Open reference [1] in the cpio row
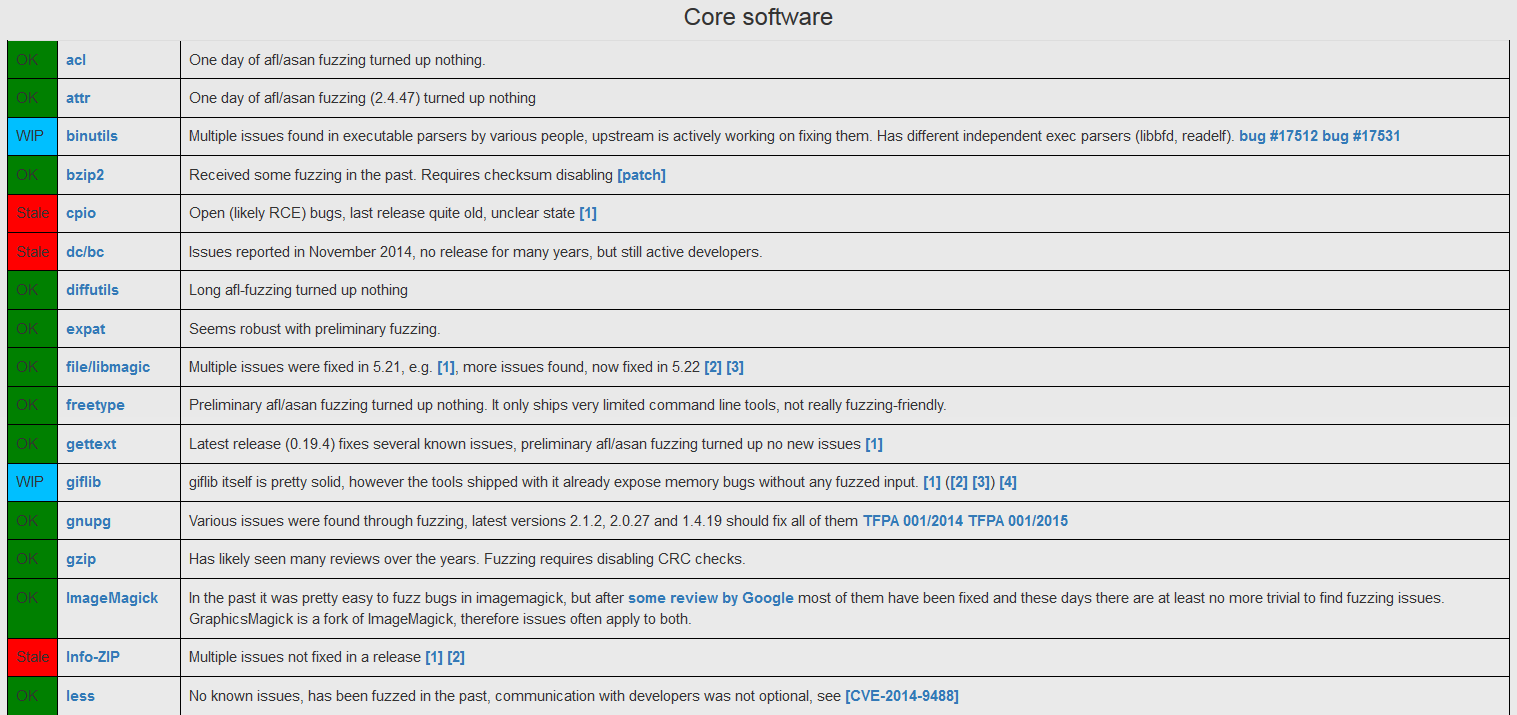Screen dimensions: 1517x715 pyautogui.click(x=588, y=213)
